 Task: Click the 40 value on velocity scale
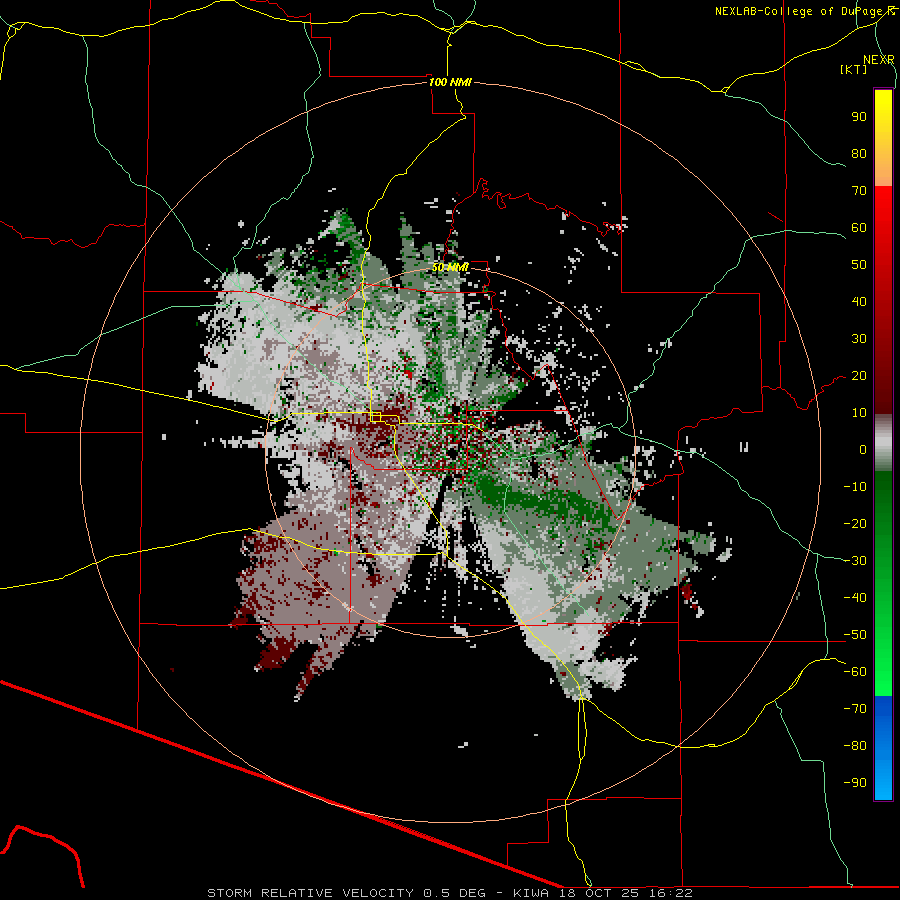[859, 302]
